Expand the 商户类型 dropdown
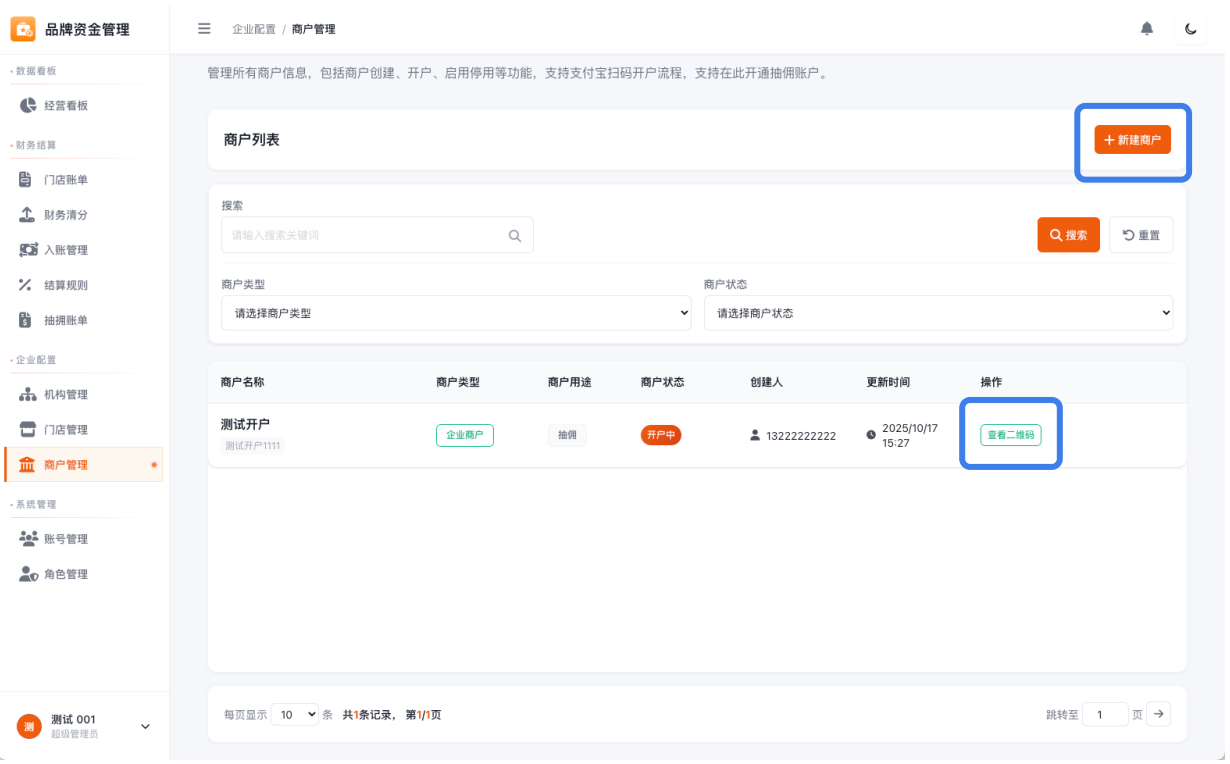Screen dimensions: 1230x764 point(456,313)
